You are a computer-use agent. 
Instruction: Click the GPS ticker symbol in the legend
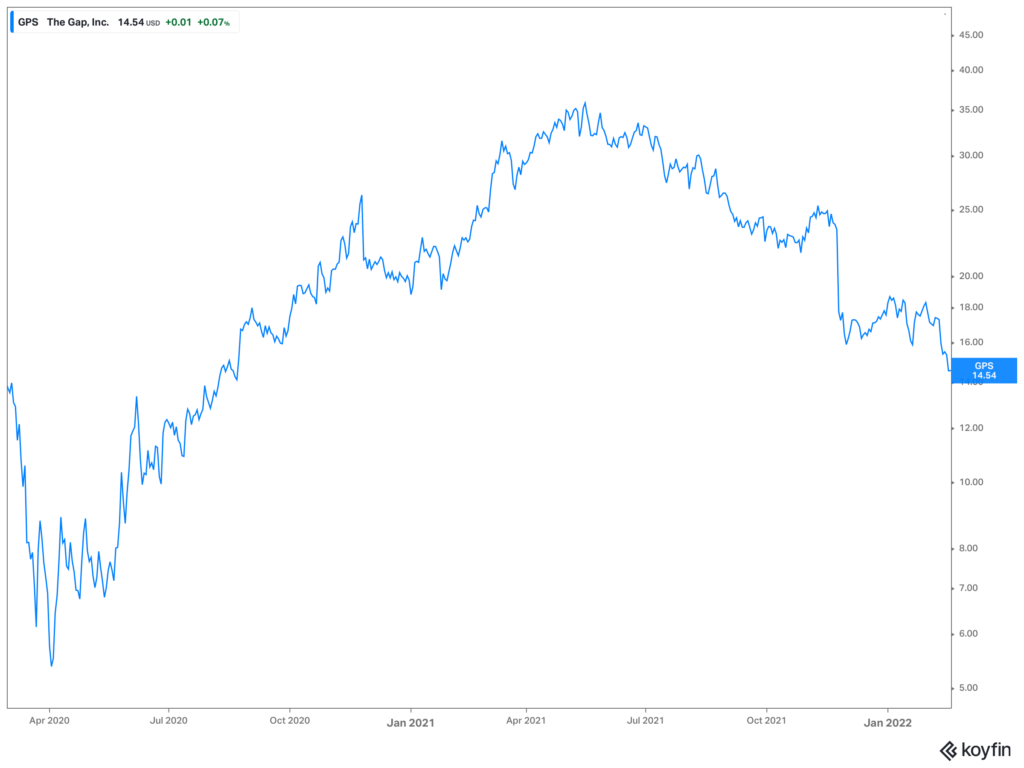(28, 22)
